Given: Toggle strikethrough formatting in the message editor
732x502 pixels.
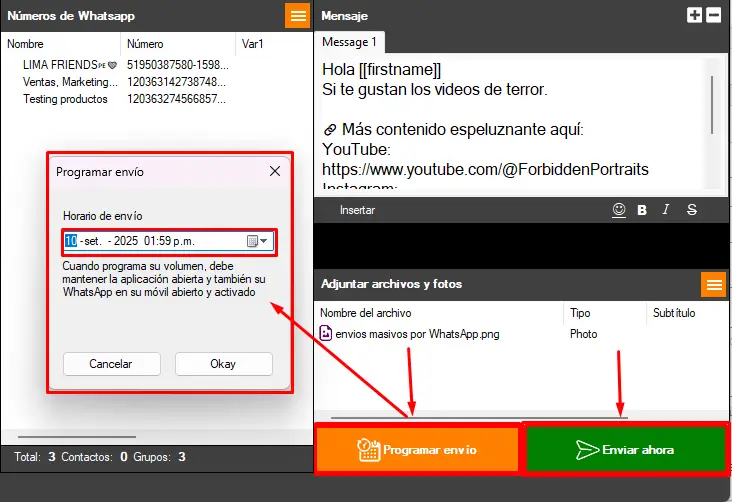Looking at the screenshot, I should coord(691,210).
